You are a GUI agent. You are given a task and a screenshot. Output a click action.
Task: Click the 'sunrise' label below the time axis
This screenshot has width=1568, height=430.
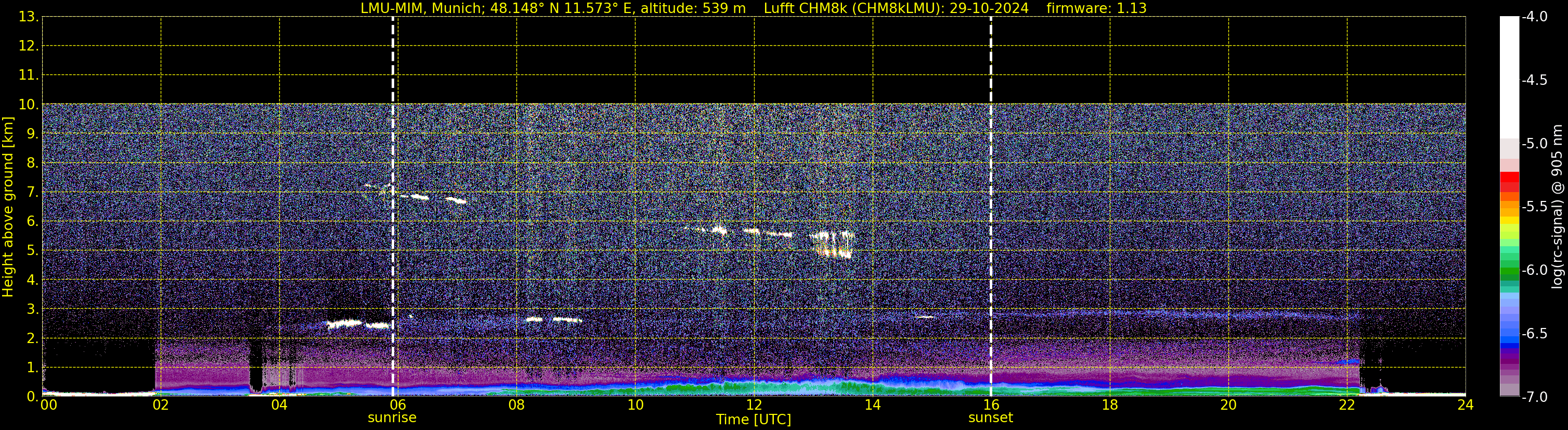click(x=392, y=418)
